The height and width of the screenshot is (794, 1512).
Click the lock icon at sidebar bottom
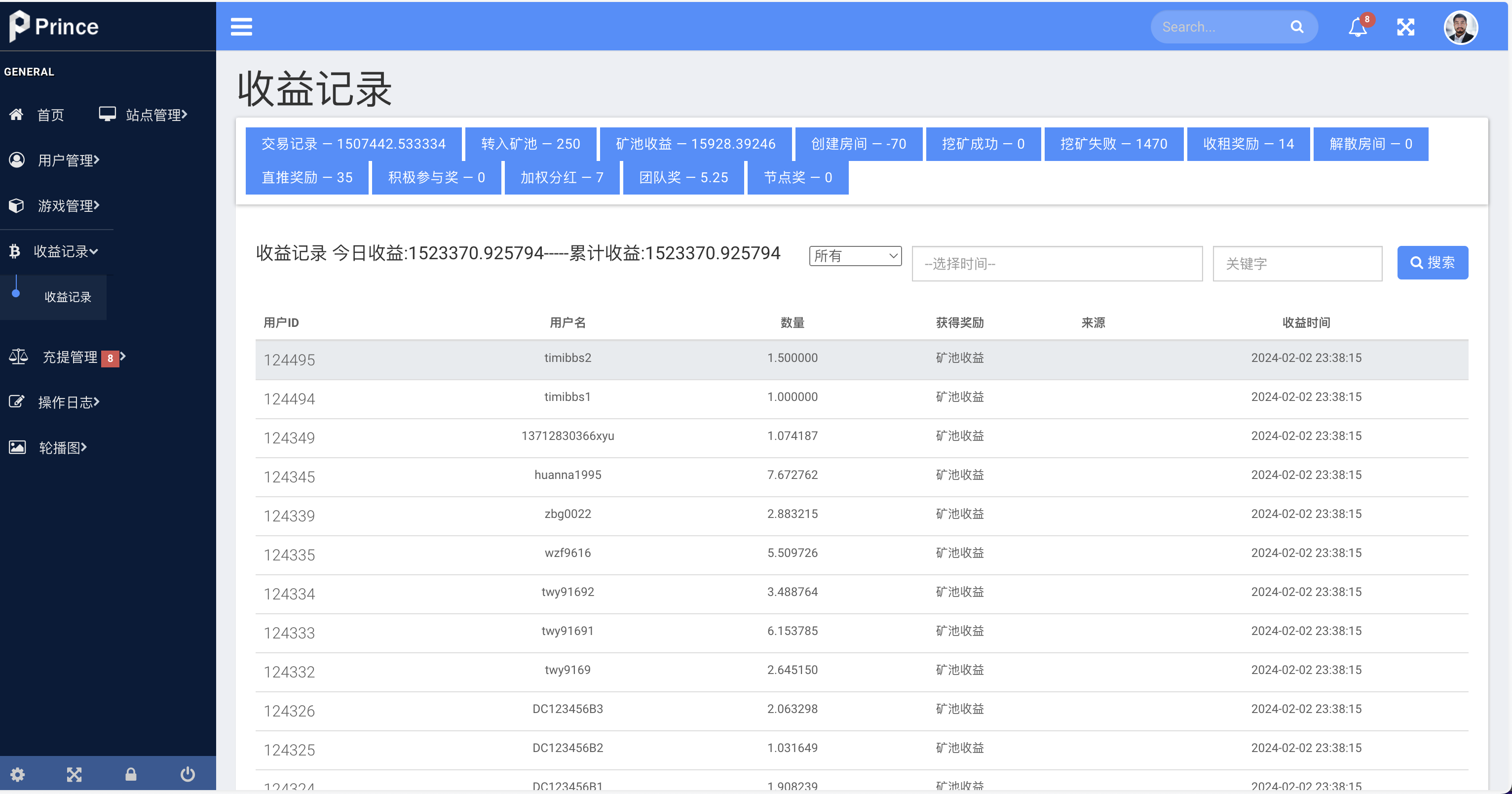[131, 774]
